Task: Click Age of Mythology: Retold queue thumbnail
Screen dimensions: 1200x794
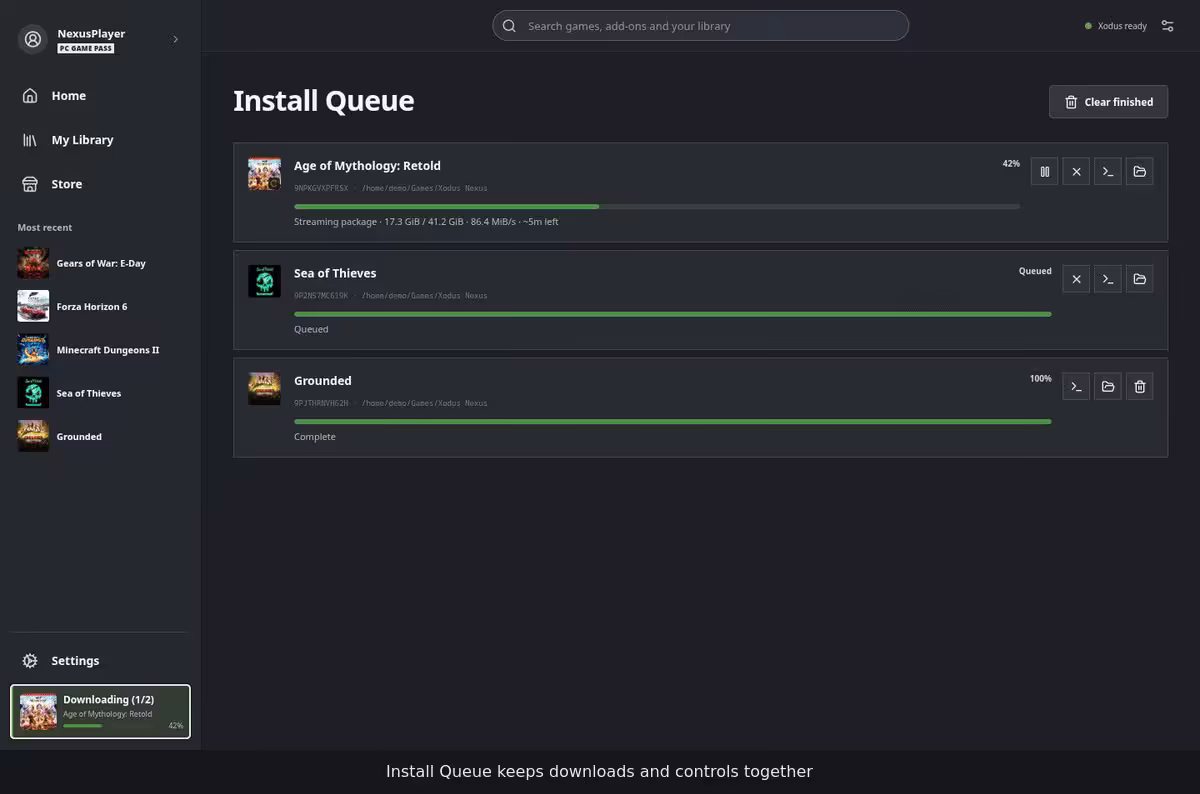Action: [265, 174]
